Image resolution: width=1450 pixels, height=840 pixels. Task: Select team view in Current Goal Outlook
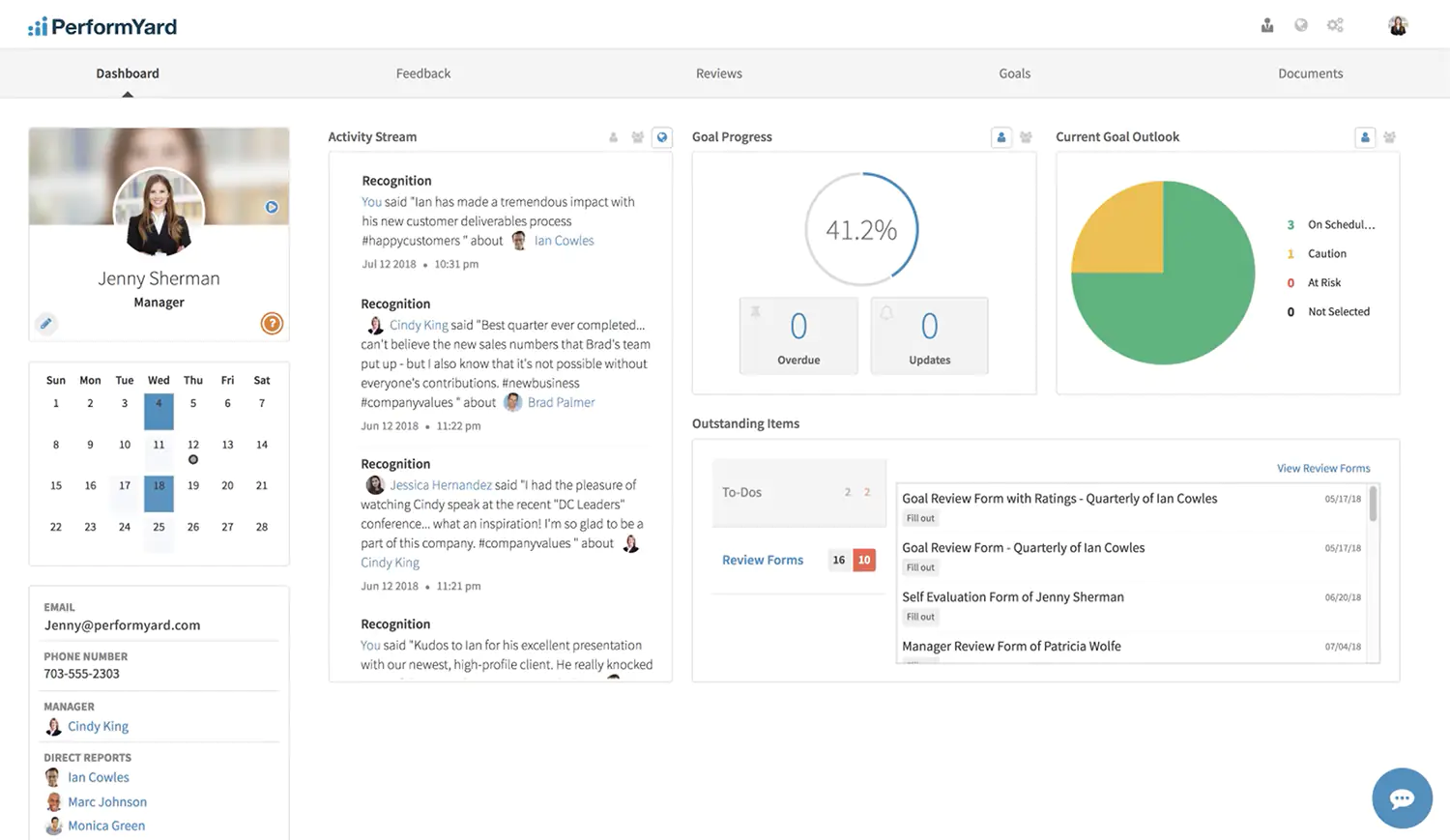1389,137
